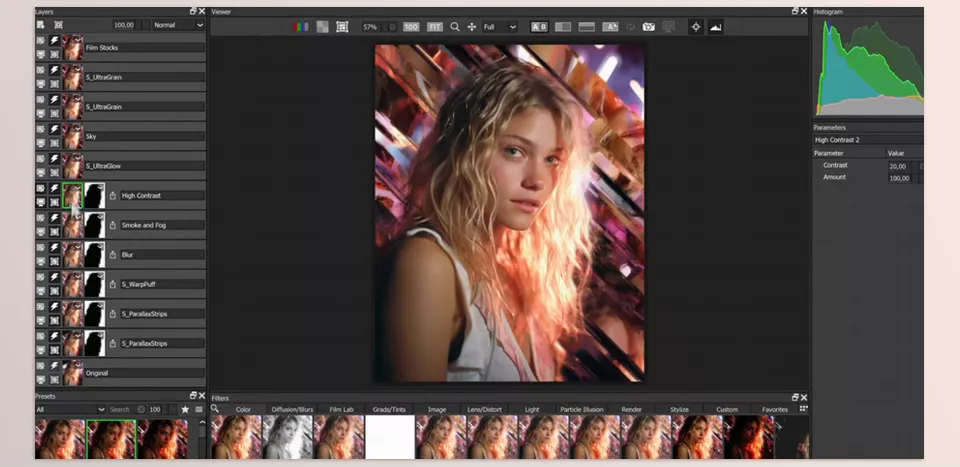Open the Full resolution dropdown in Viewer
The width and height of the screenshot is (960, 467).
click(x=500, y=27)
